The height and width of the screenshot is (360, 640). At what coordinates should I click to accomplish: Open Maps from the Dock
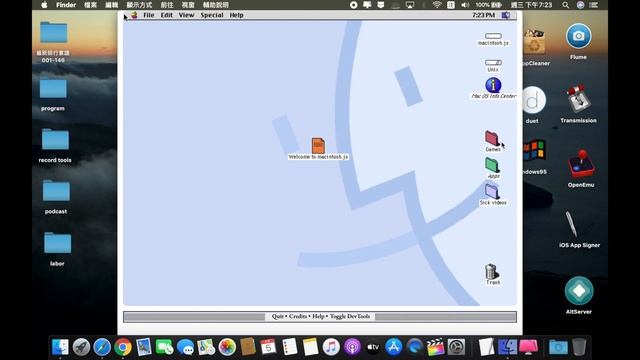(x=206, y=347)
